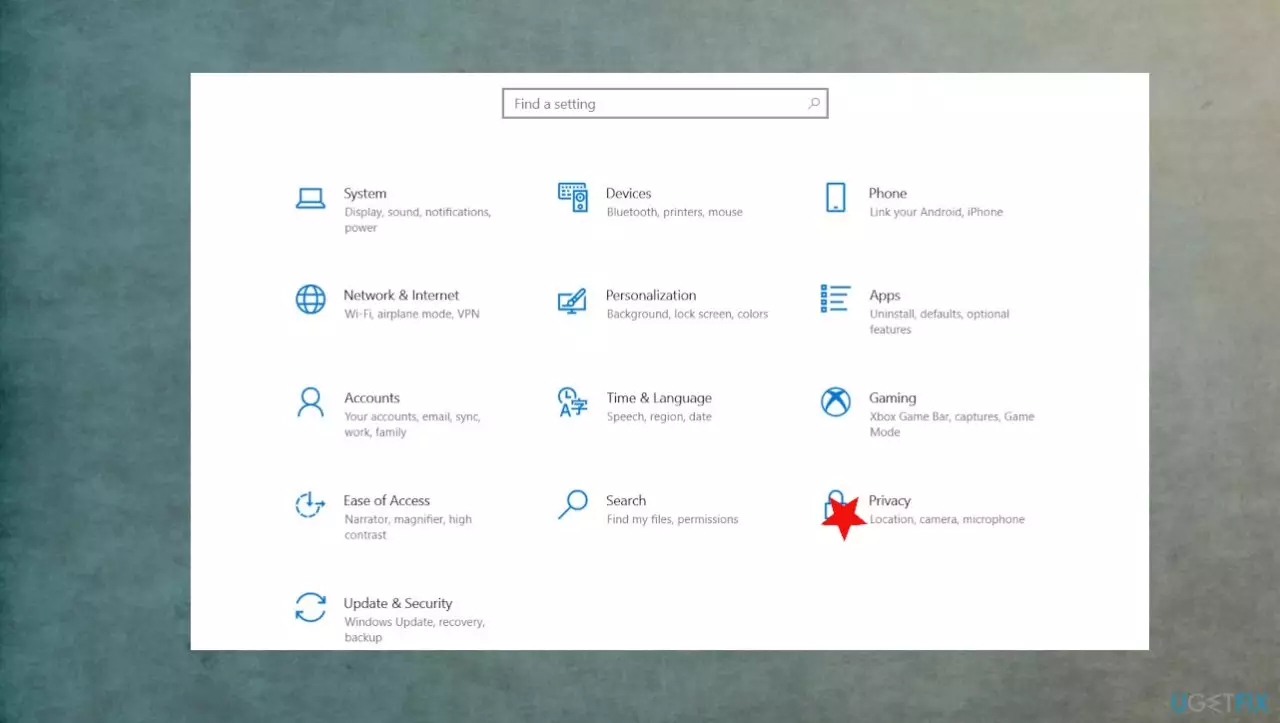Click 'Speech, region, date' text
This screenshot has height=723, width=1280.
click(x=659, y=417)
